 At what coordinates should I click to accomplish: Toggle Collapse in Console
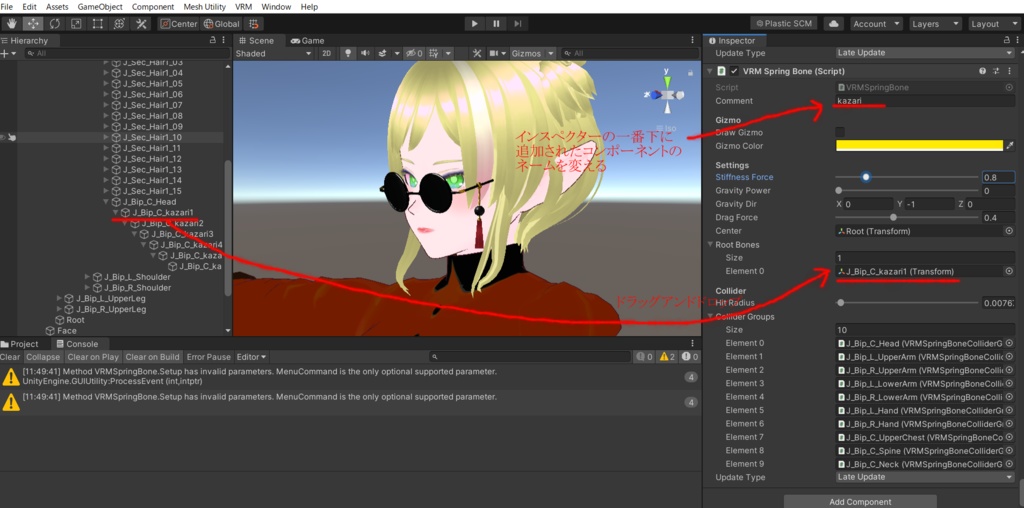42,357
